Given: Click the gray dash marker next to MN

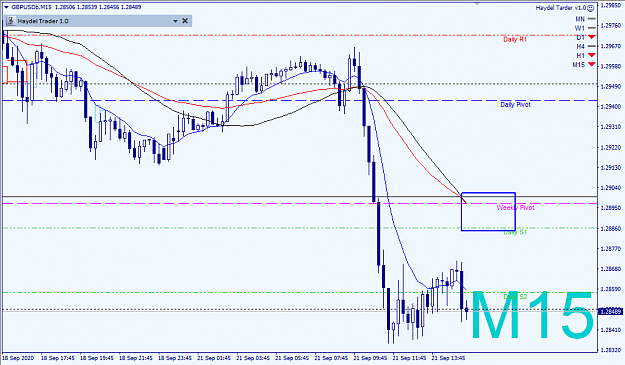Looking at the screenshot, I should [x=592, y=19].
